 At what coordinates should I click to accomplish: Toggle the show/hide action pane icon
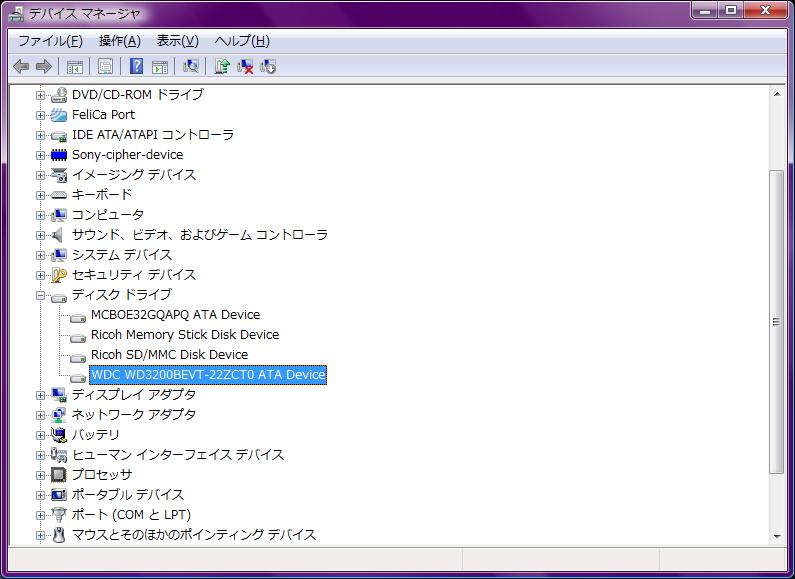(160, 66)
